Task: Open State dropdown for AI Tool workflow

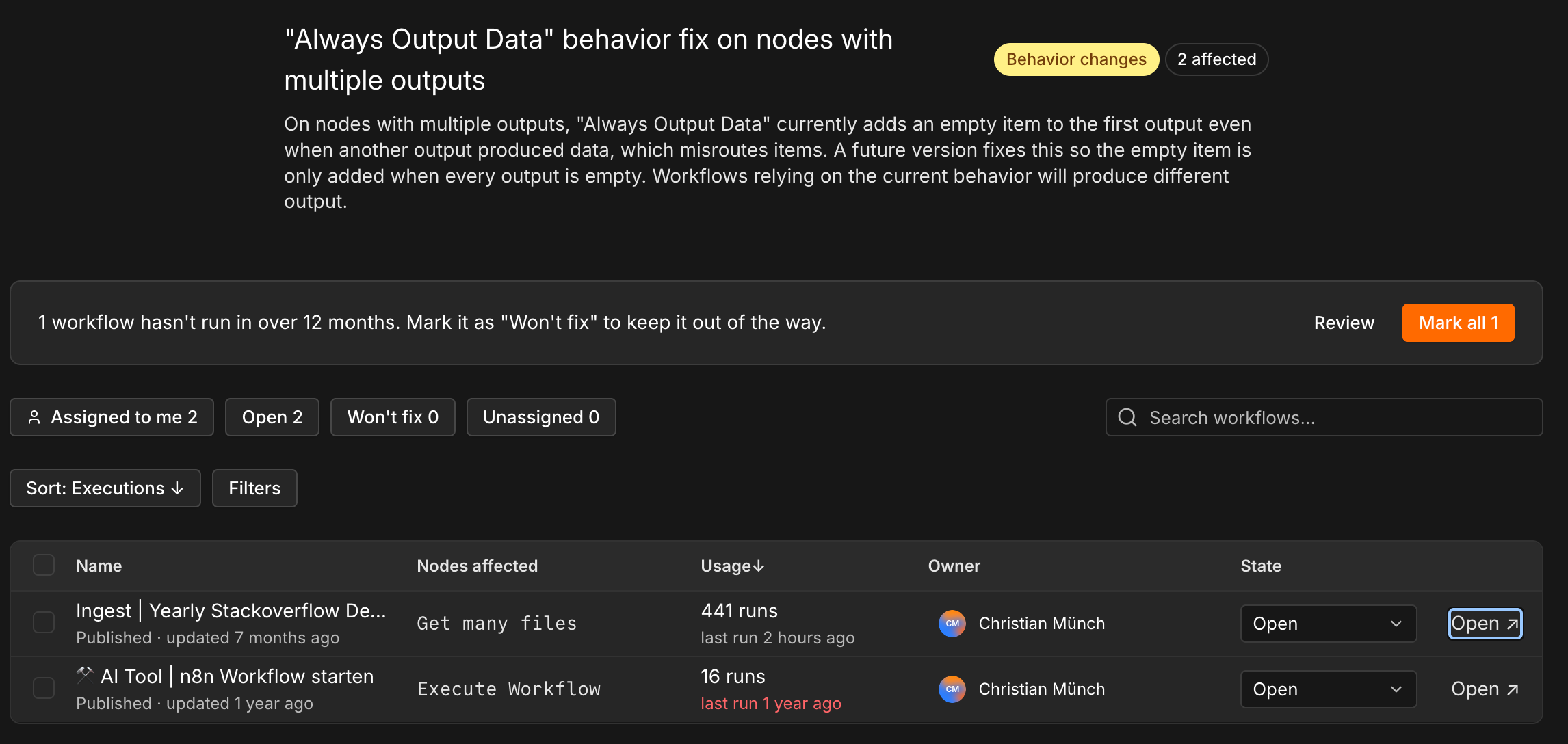Action: (x=1329, y=689)
